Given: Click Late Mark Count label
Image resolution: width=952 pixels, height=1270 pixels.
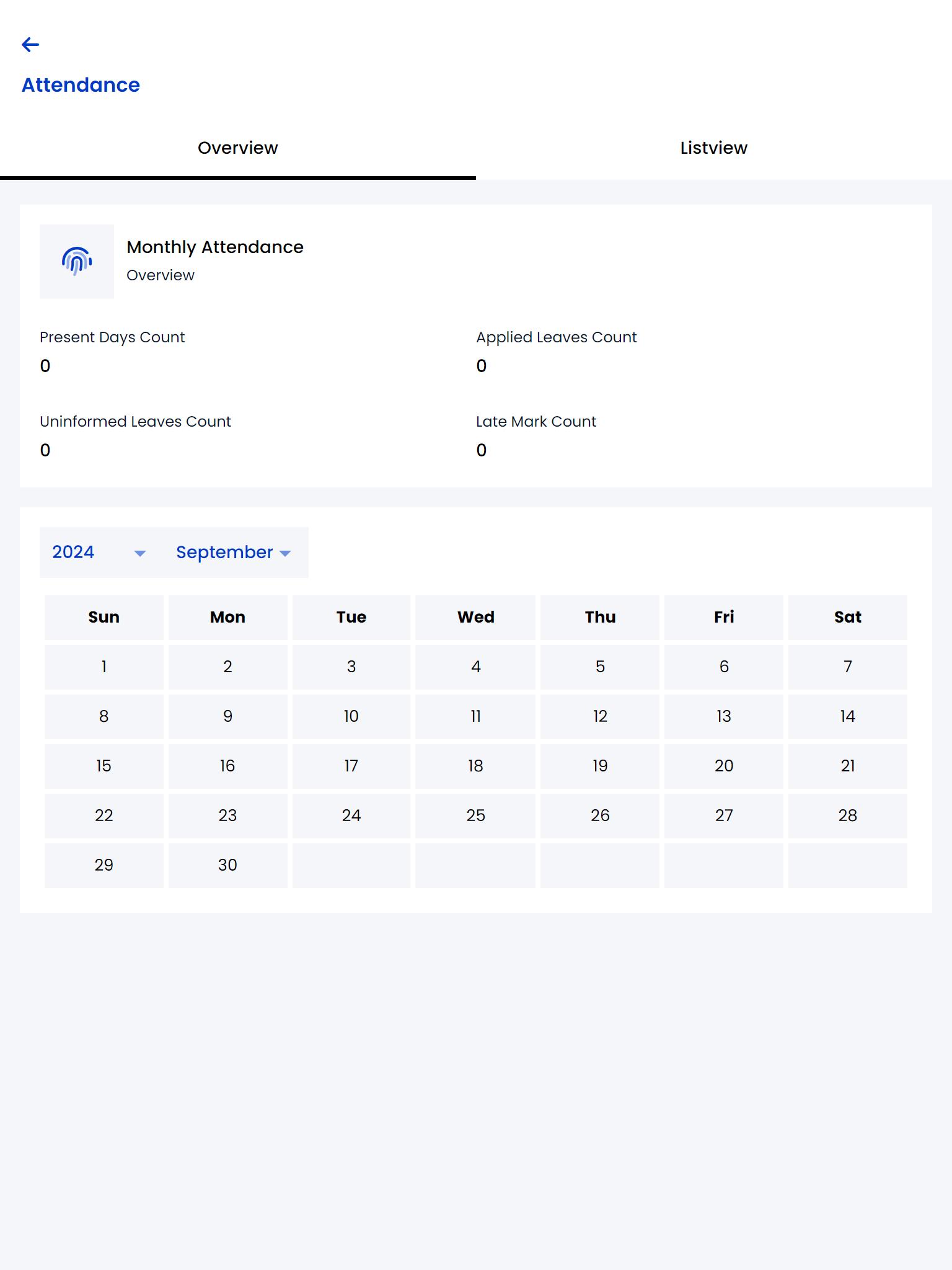Looking at the screenshot, I should click(x=536, y=422).
